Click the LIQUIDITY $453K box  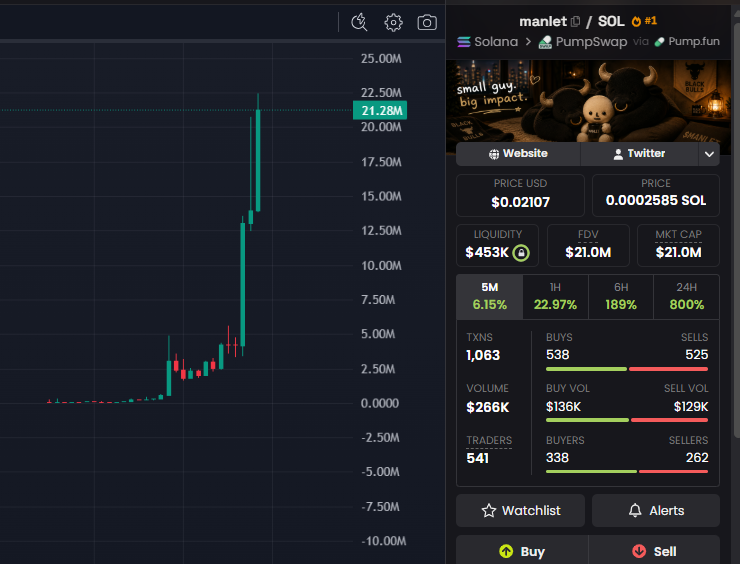(x=497, y=245)
